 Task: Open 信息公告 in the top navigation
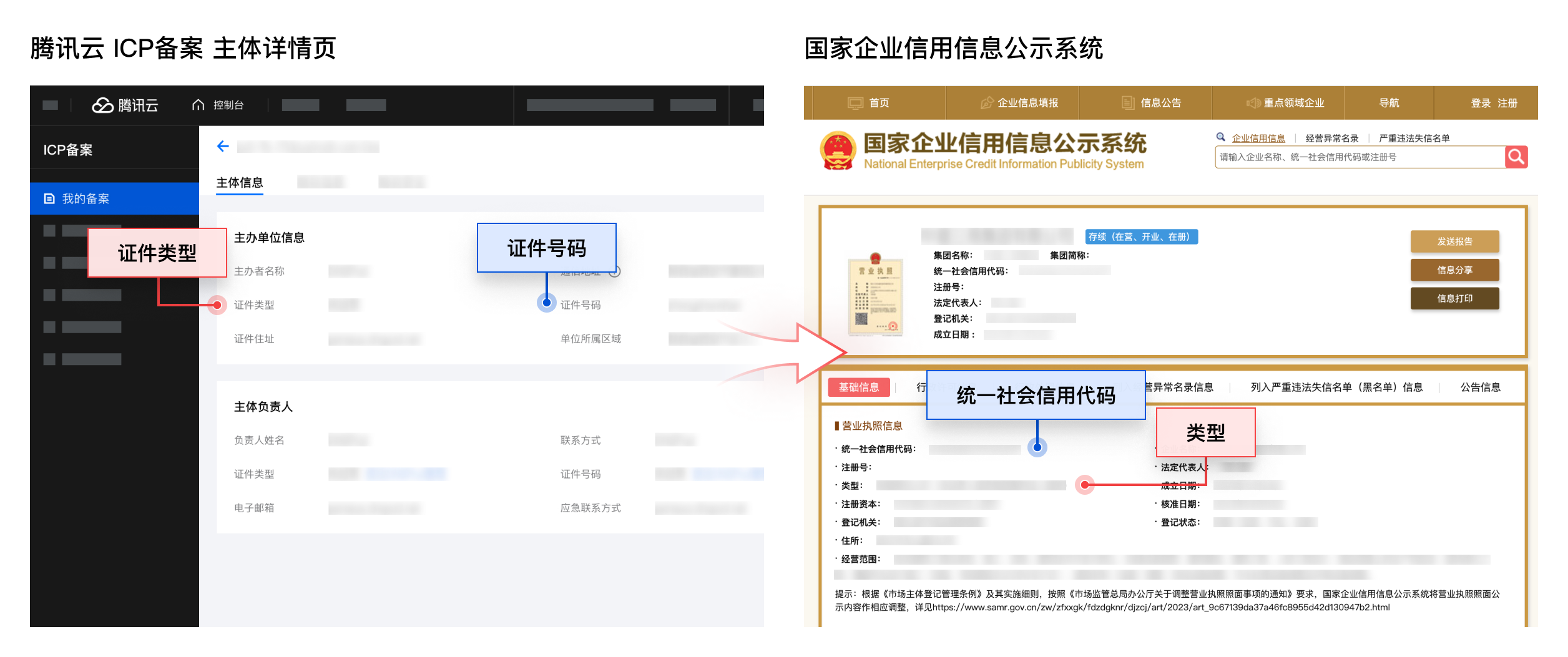tap(1152, 103)
